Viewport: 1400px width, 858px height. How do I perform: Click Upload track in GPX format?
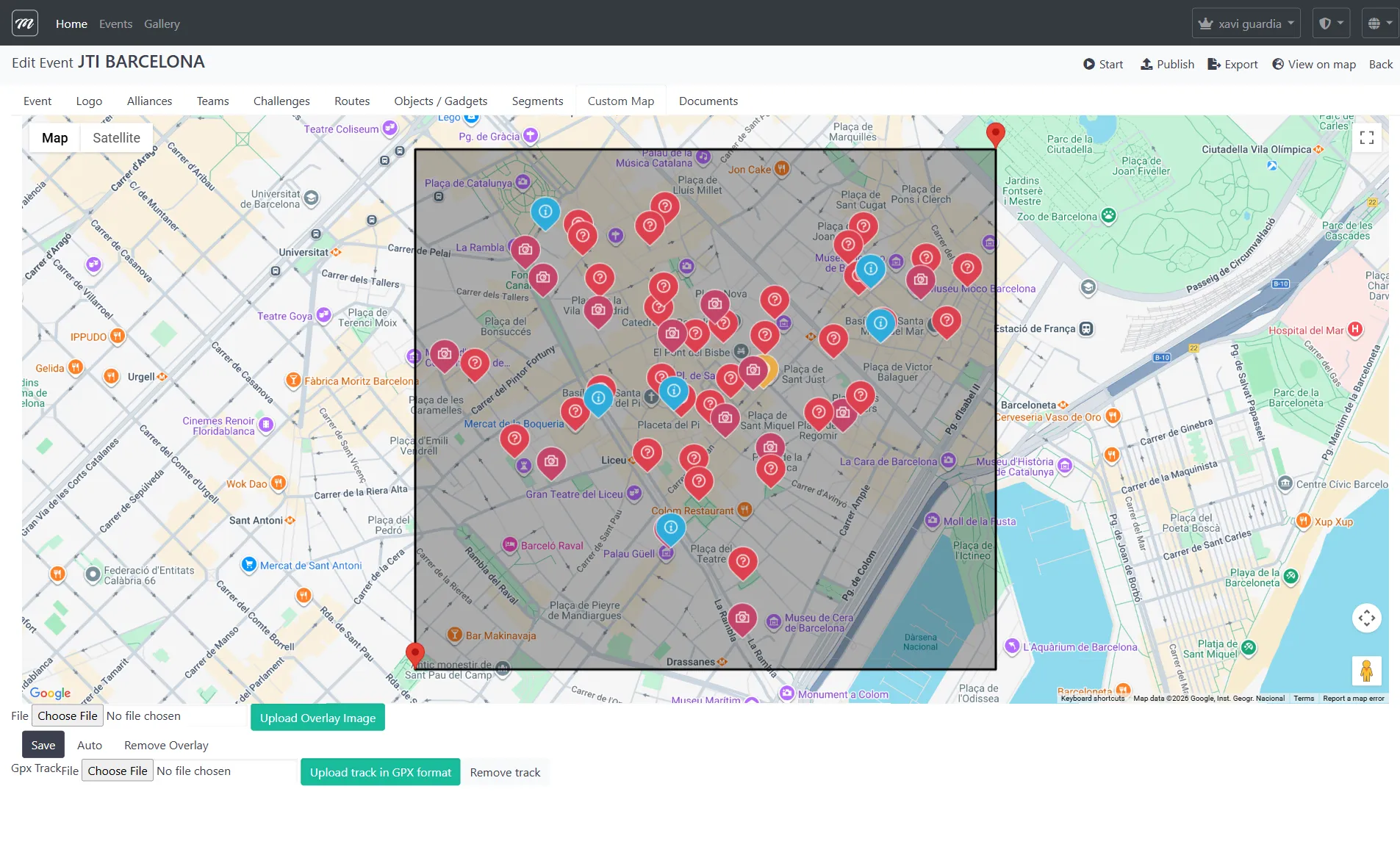click(380, 772)
